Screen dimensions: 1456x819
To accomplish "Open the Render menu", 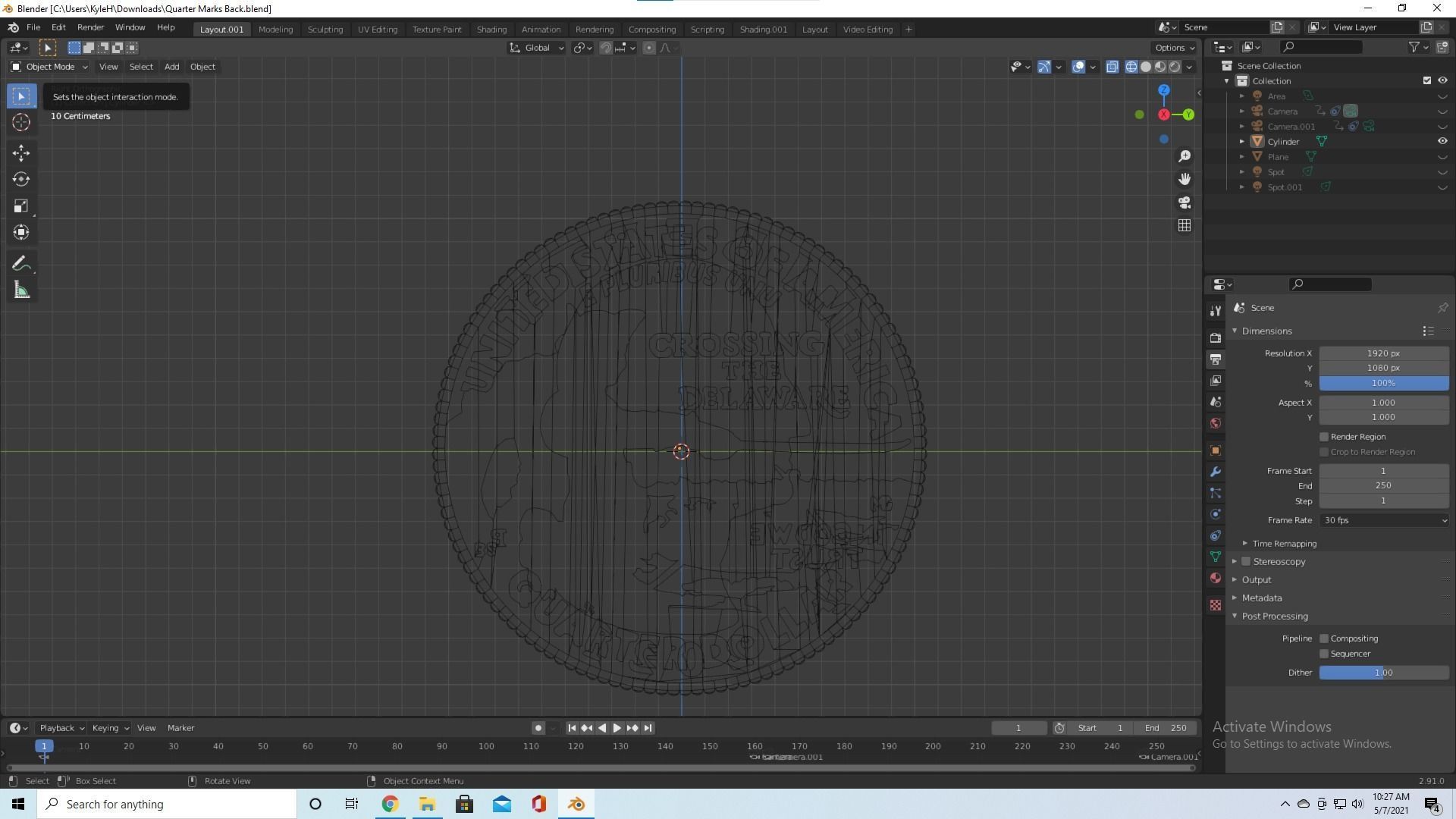I will click(x=90, y=27).
